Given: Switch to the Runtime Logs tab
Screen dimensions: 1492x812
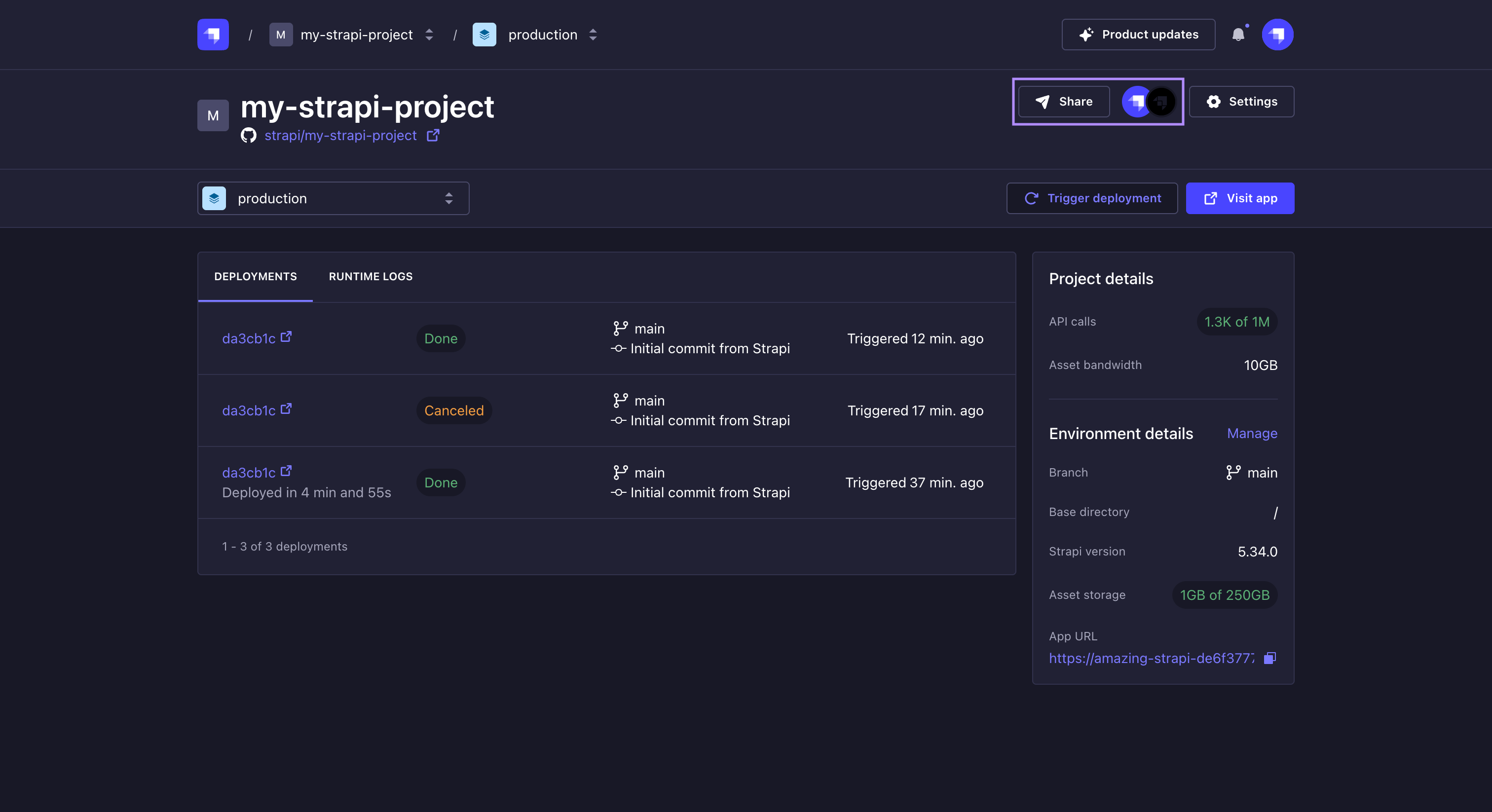Looking at the screenshot, I should (371, 277).
